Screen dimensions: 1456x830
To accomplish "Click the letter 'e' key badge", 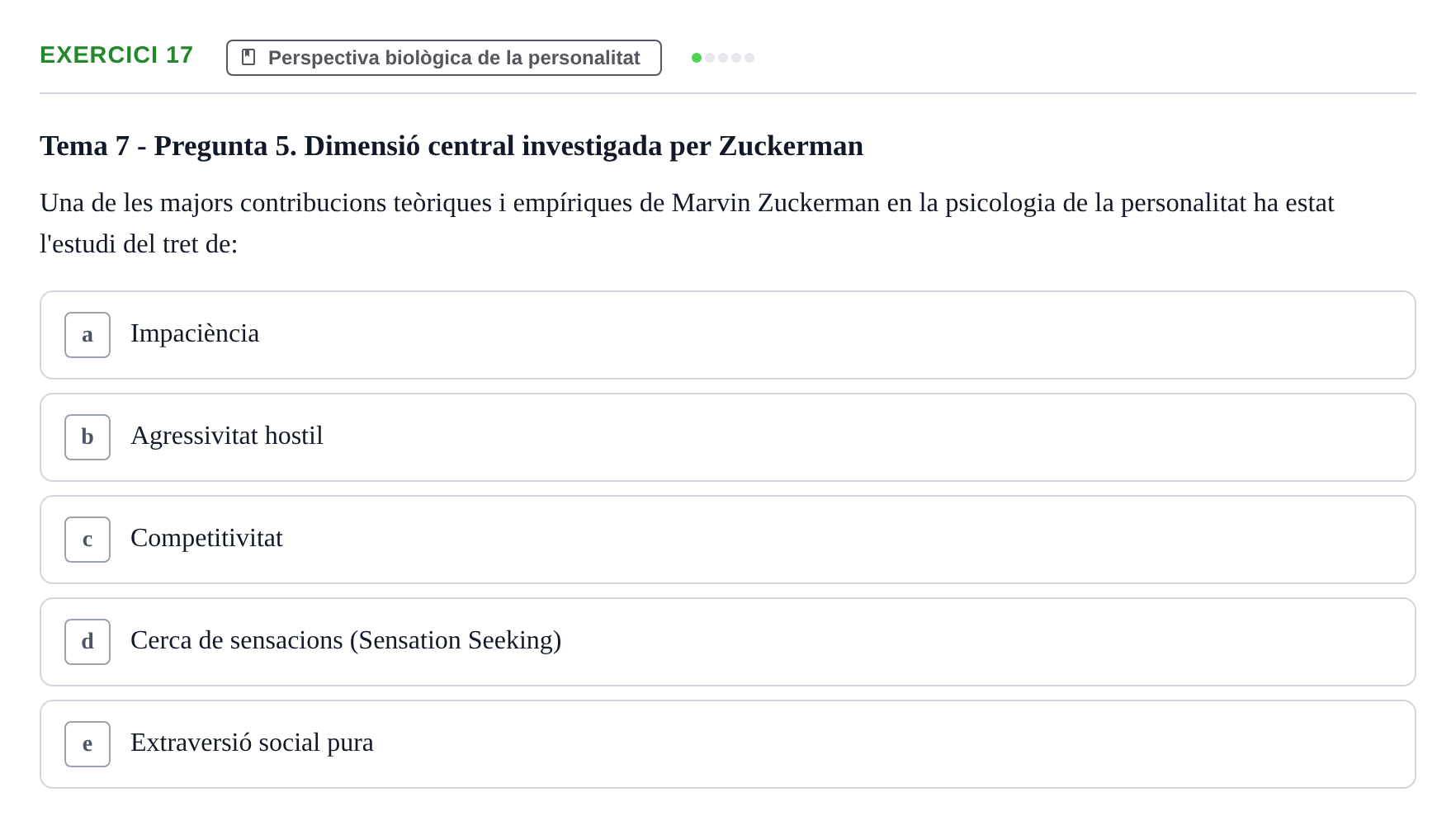I will coord(87,744).
